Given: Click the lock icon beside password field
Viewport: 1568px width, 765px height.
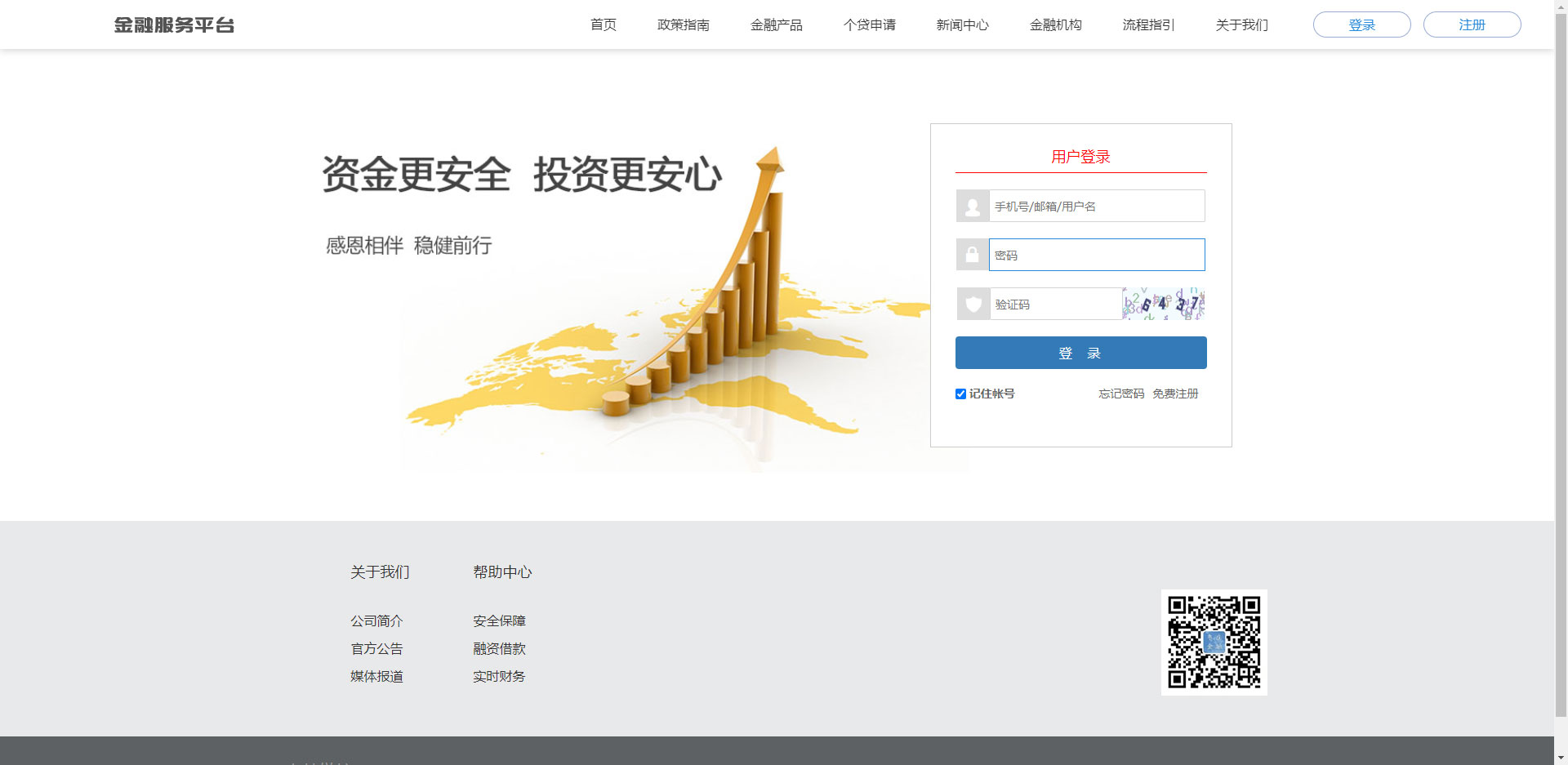Looking at the screenshot, I should pyautogui.click(x=972, y=255).
